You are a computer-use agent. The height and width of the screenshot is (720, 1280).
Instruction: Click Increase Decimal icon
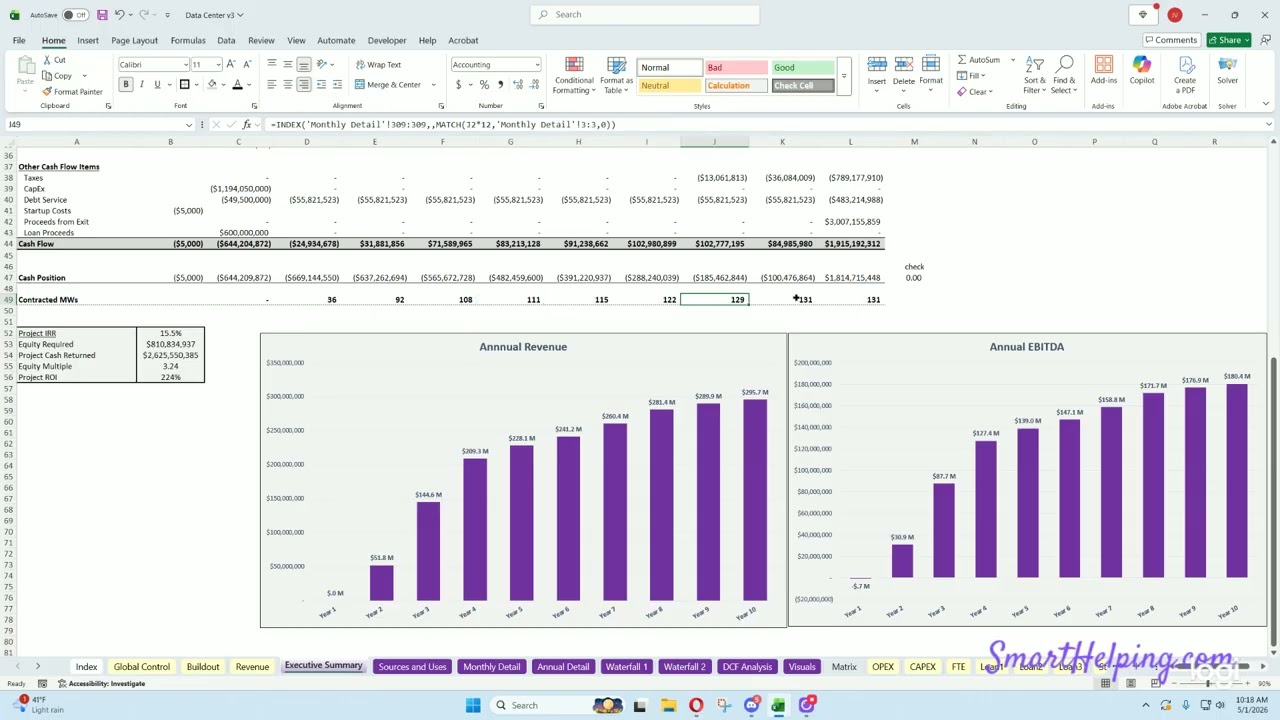[518, 85]
